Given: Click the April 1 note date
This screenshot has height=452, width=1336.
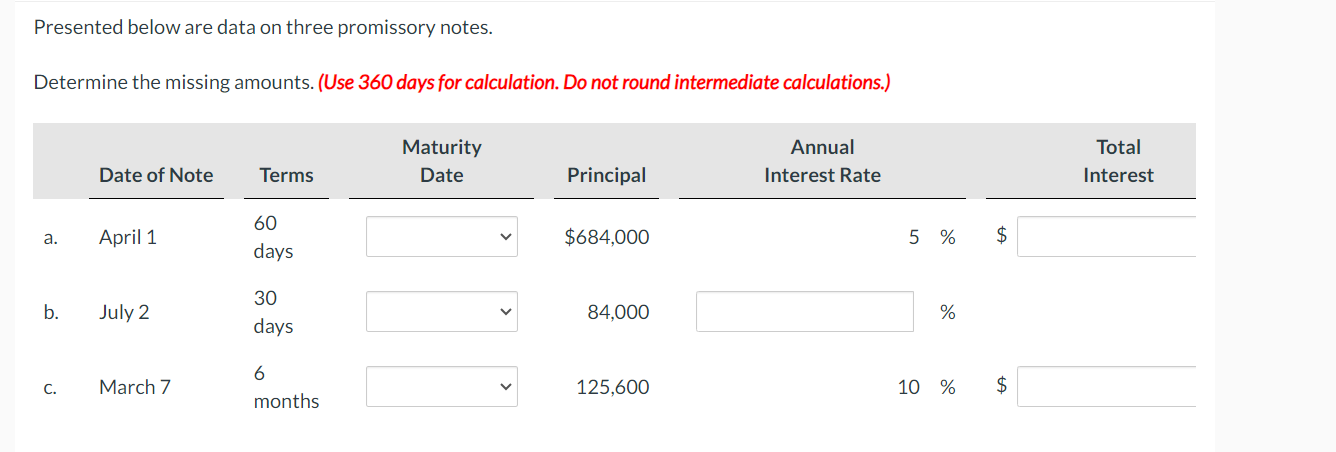Looking at the screenshot, I should [128, 237].
